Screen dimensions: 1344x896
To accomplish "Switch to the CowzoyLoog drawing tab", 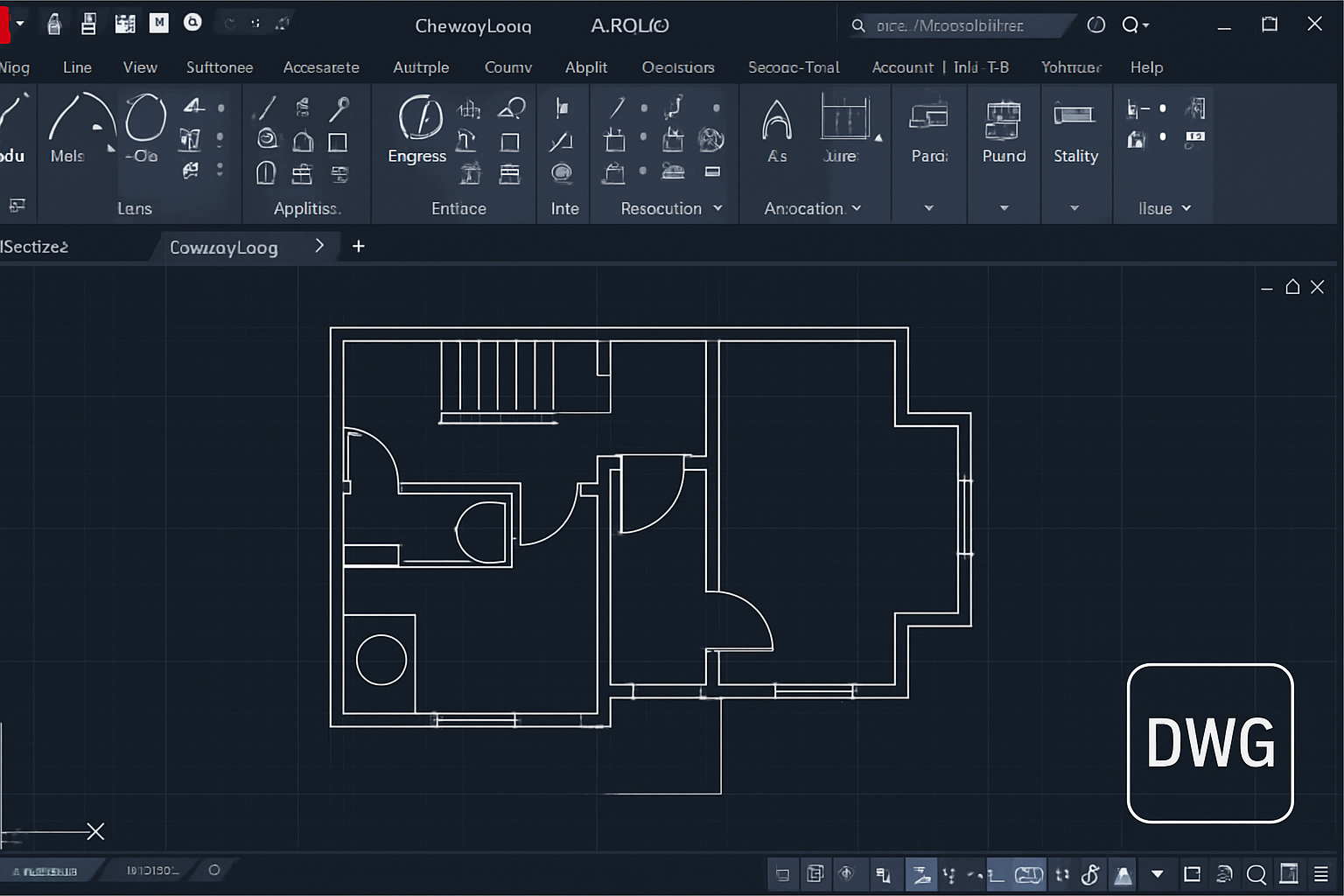I will [224, 247].
